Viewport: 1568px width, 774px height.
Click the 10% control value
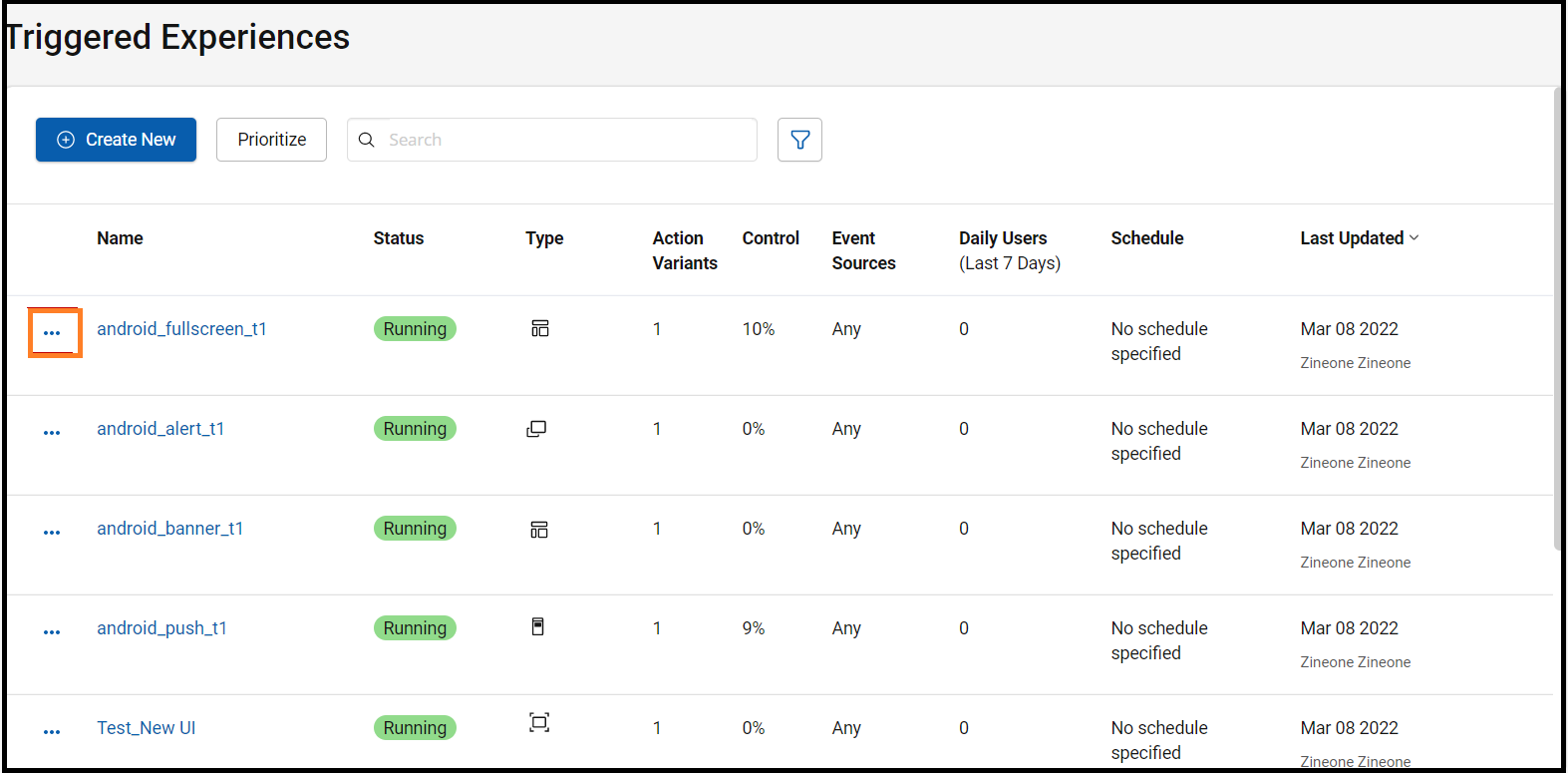759,329
